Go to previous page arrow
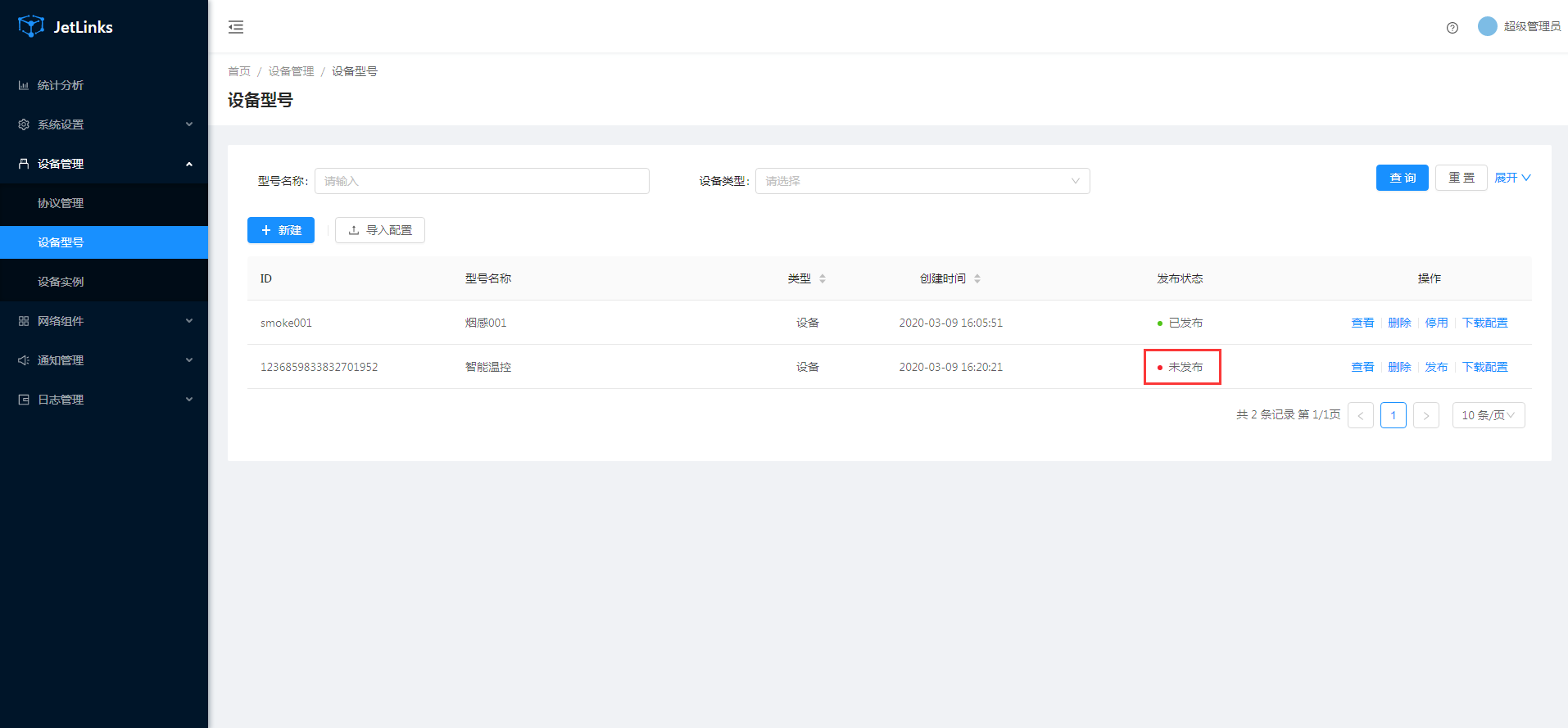 1361,415
